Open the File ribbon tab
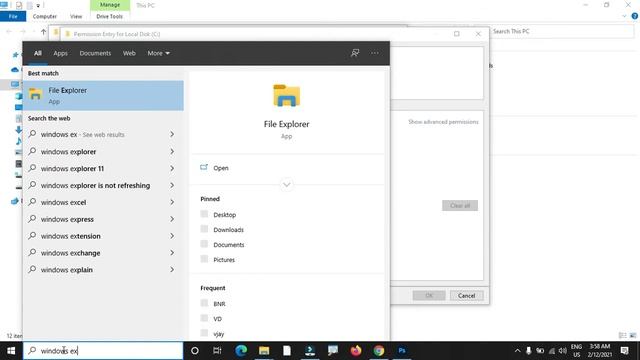The width and height of the screenshot is (640, 360). [x=13, y=16]
